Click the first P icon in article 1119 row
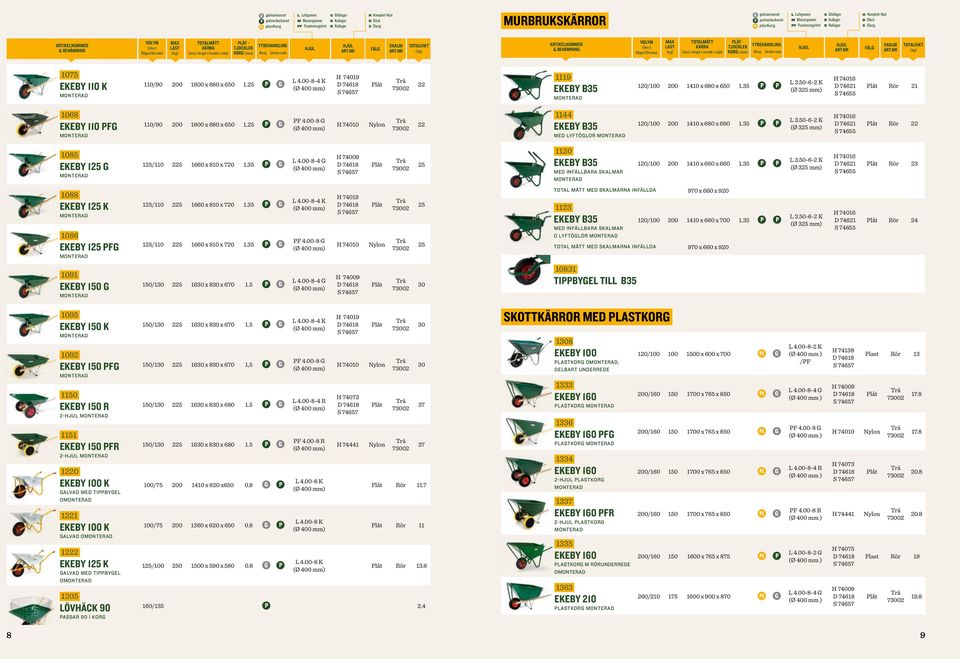 coord(762,86)
